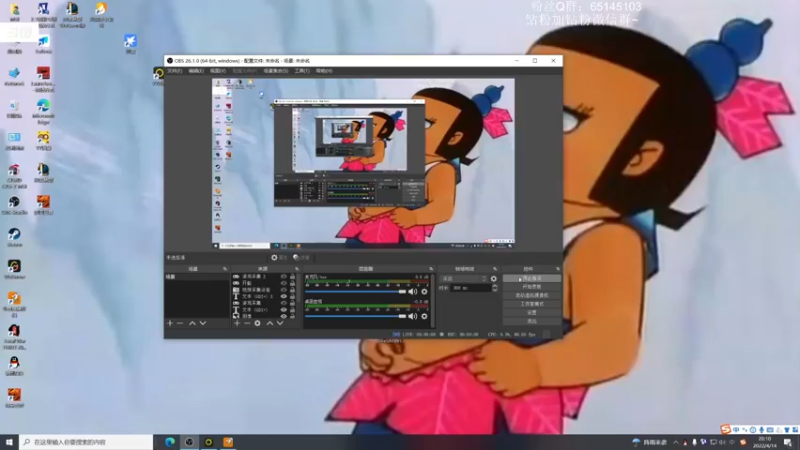The height and width of the screenshot is (450, 800).
Task: Open the 帮助(H) menu
Action: [324, 71]
